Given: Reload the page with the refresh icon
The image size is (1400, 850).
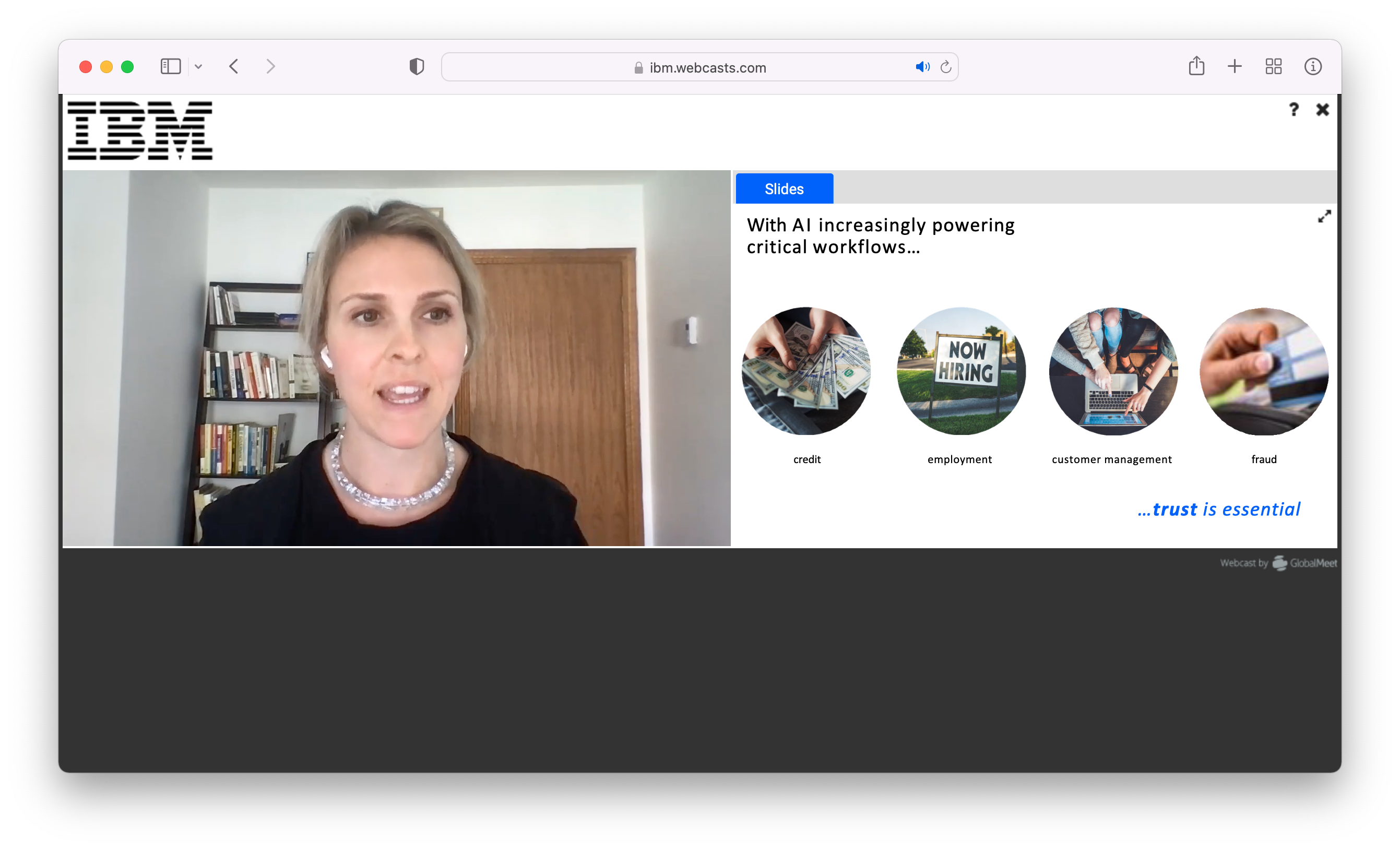Looking at the screenshot, I should [945, 67].
